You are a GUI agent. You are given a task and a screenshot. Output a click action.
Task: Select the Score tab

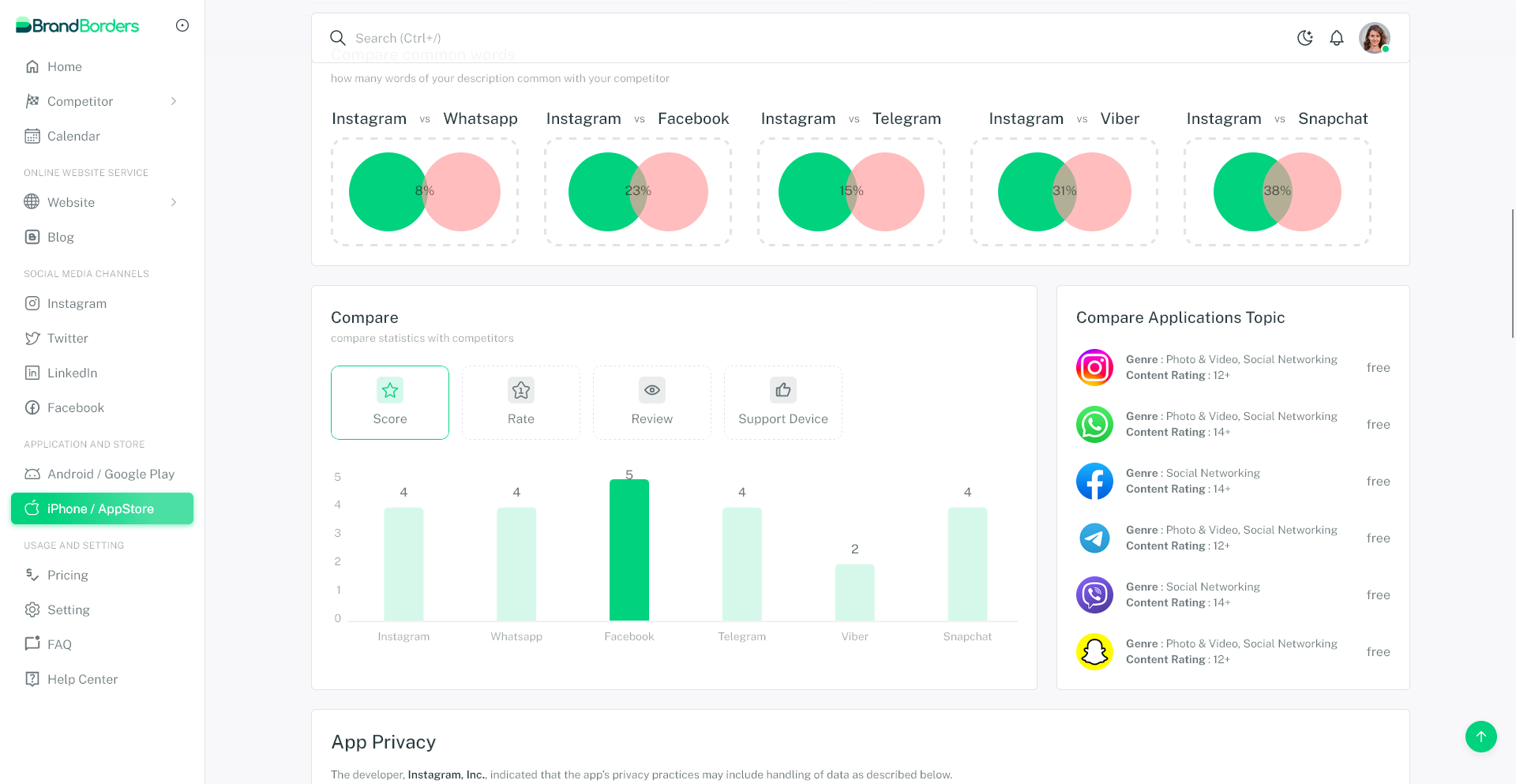point(390,403)
